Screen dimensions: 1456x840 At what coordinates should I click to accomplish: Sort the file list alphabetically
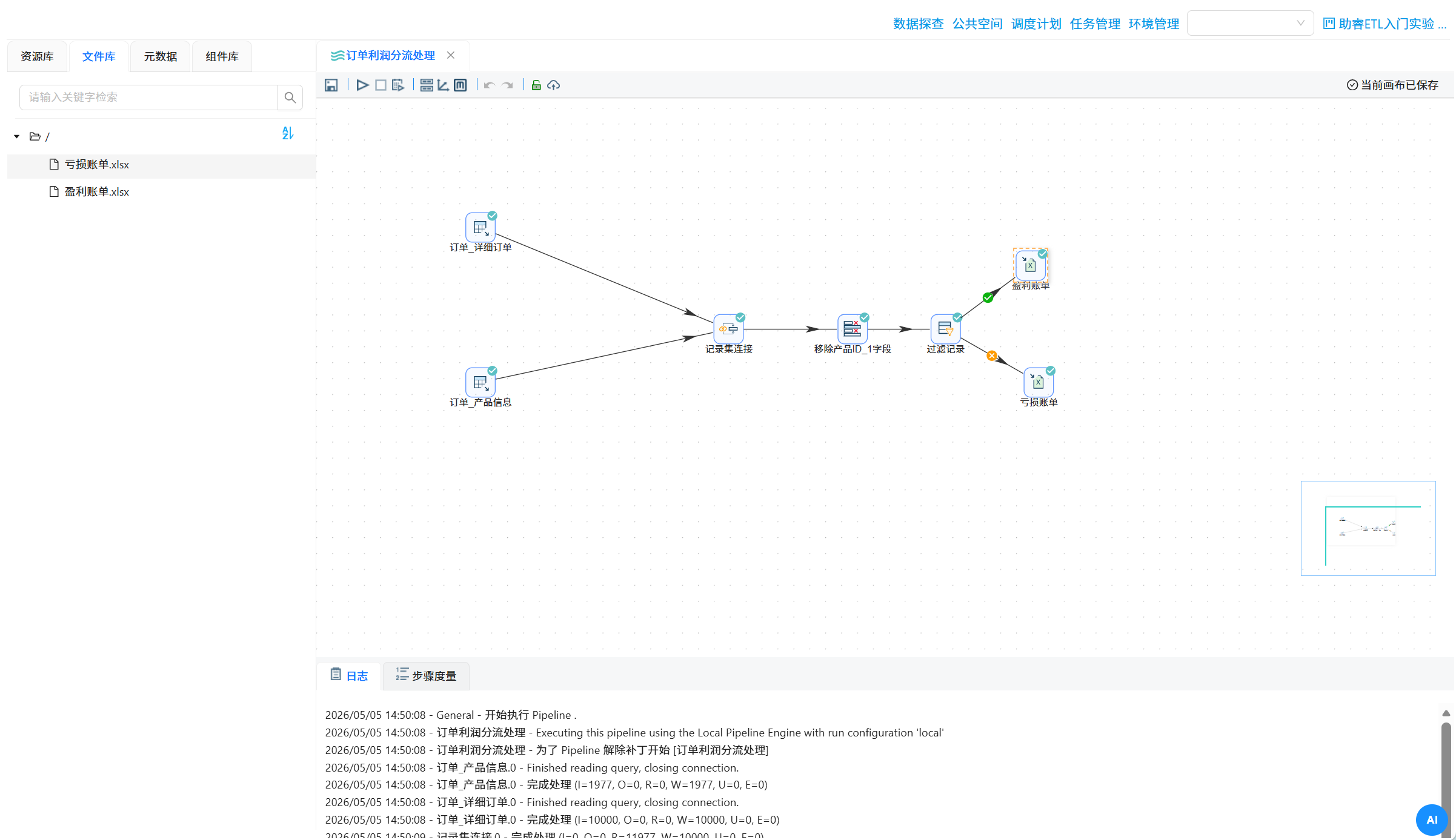click(288, 133)
